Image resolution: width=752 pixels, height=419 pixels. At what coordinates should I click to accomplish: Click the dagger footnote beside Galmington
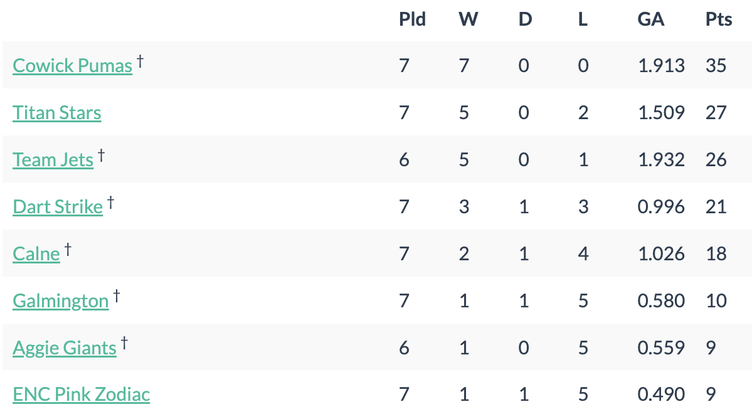(x=117, y=296)
